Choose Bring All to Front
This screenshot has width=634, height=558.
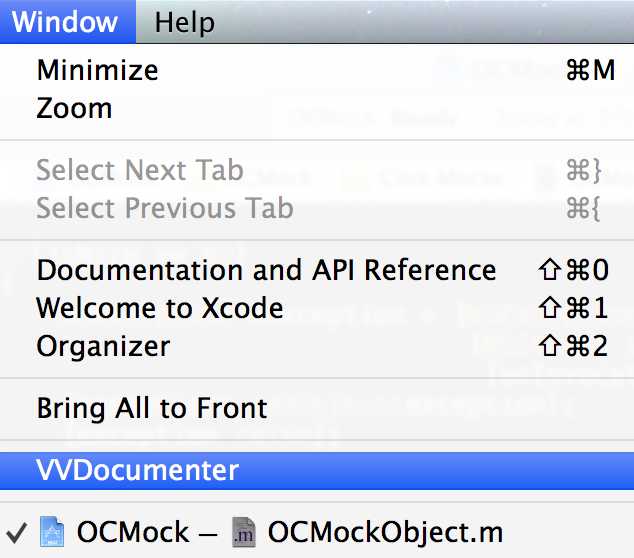pos(152,408)
